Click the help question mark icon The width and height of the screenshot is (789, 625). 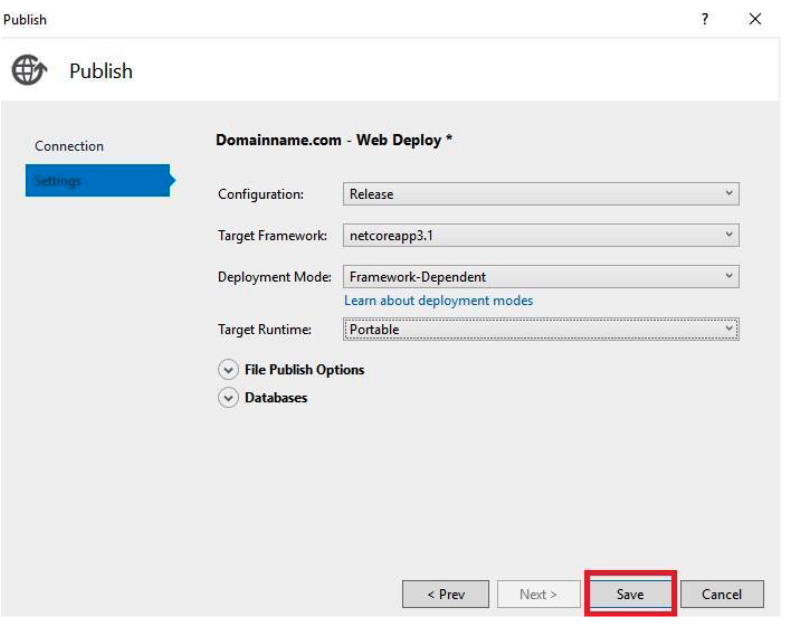pos(705,19)
